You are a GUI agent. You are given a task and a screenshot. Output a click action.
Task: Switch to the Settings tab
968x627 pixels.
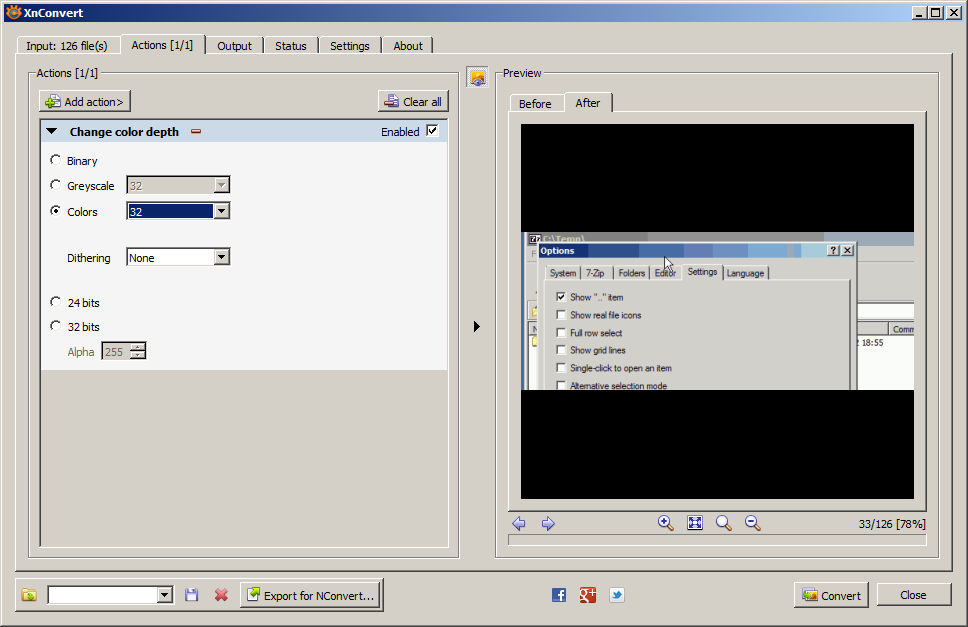(349, 46)
